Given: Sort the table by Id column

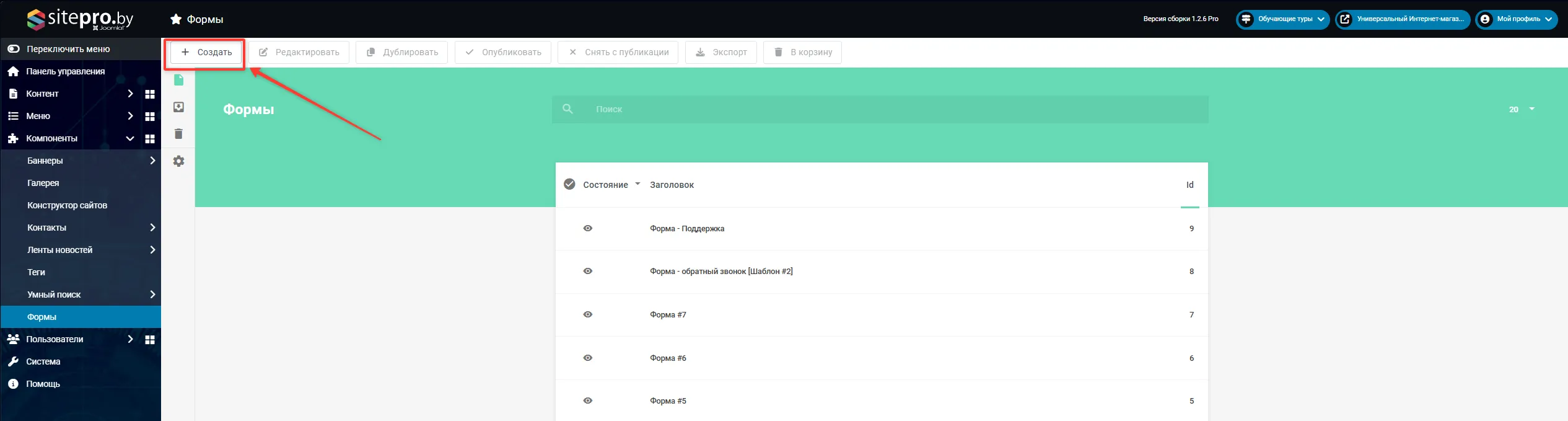Looking at the screenshot, I should point(1189,185).
